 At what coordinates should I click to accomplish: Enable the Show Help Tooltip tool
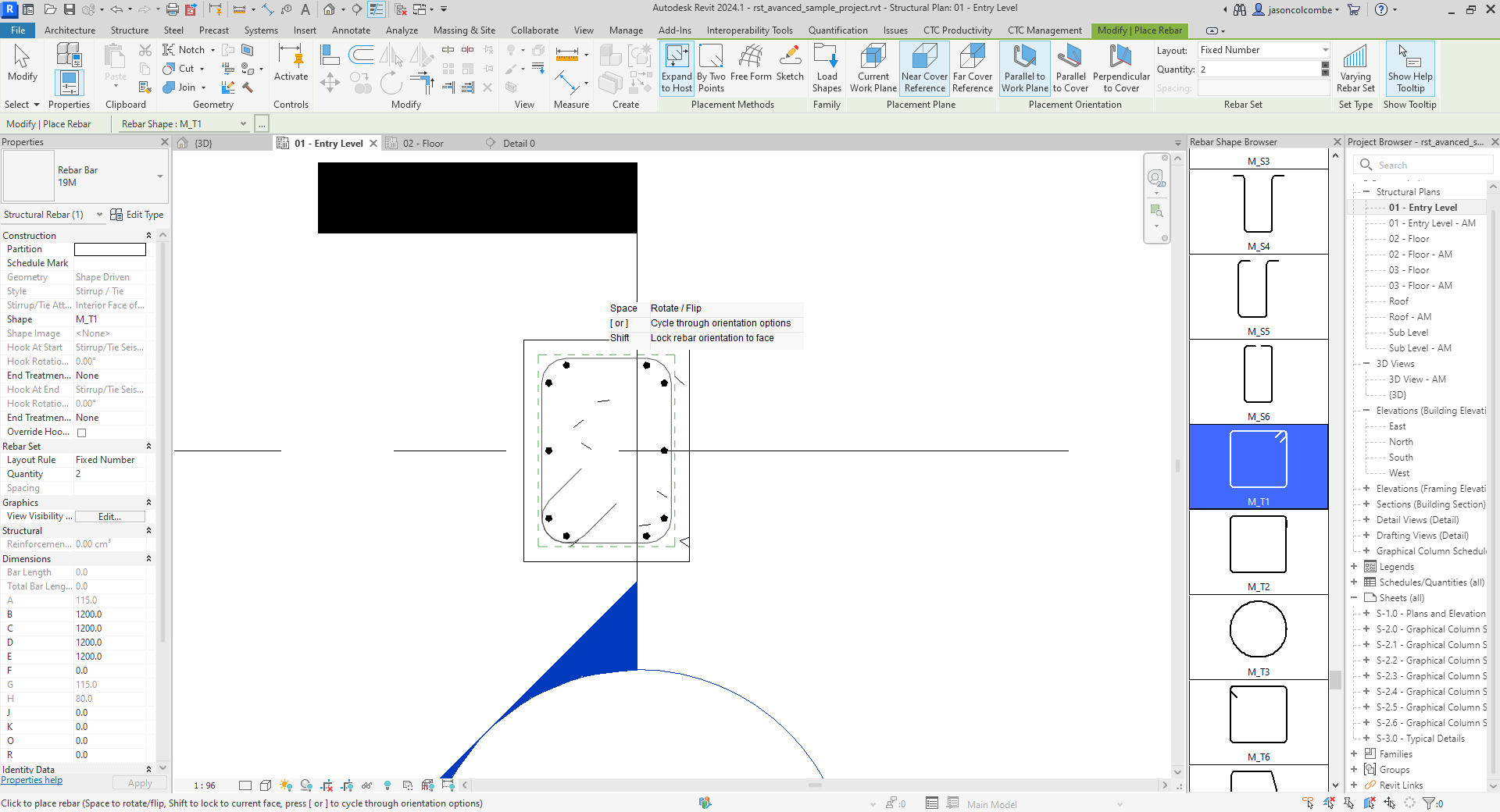click(x=1410, y=69)
